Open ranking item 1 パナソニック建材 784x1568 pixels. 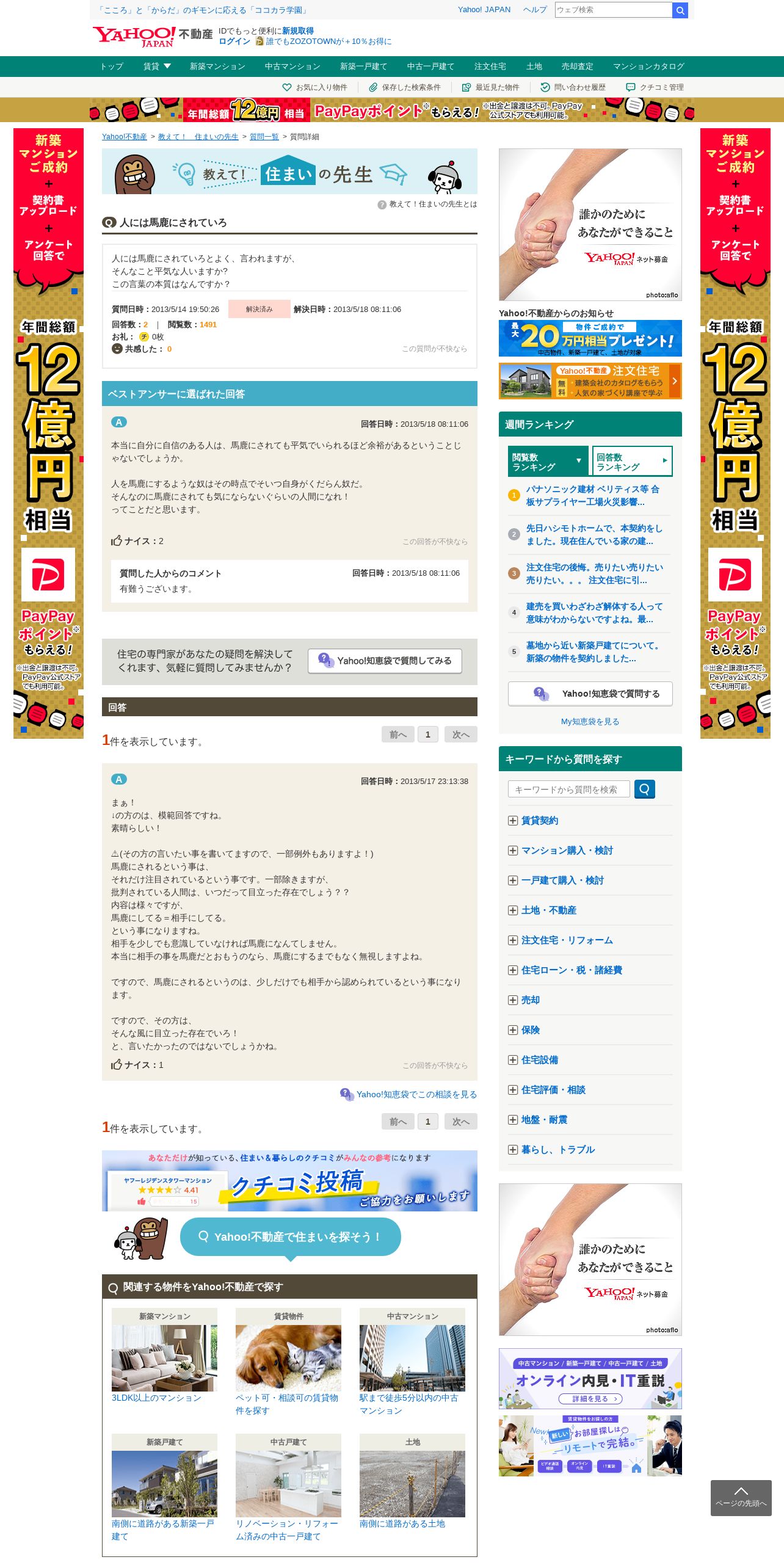[x=592, y=496]
